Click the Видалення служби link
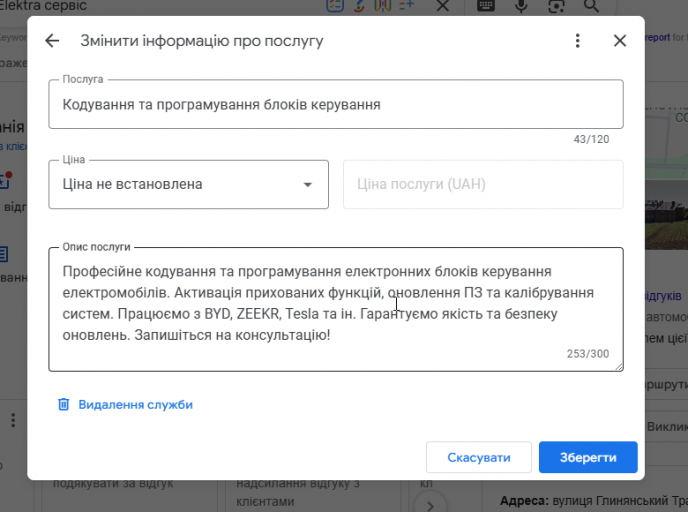The width and height of the screenshot is (688, 512). click(136, 405)
